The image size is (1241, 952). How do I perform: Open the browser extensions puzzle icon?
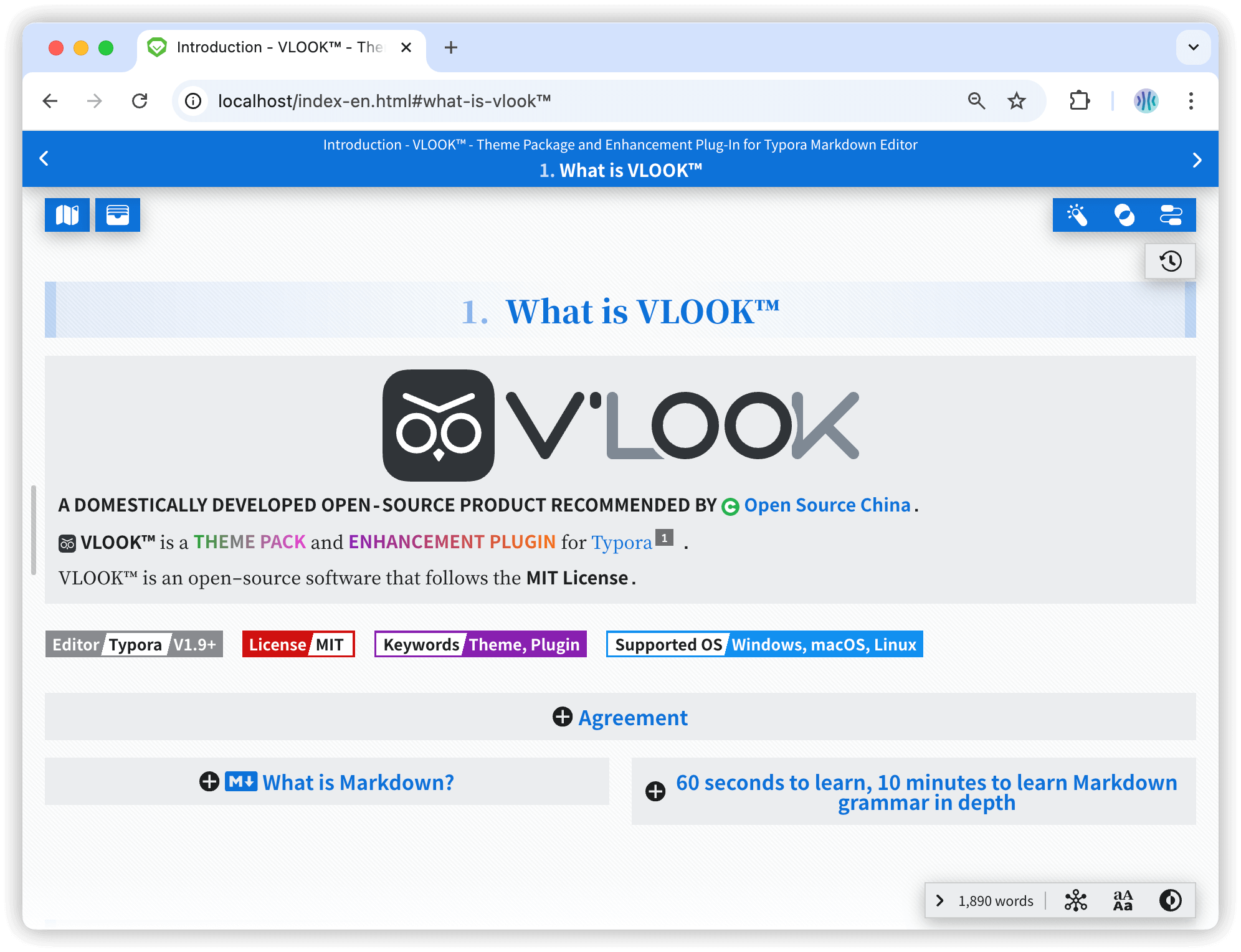(1080, 101)
